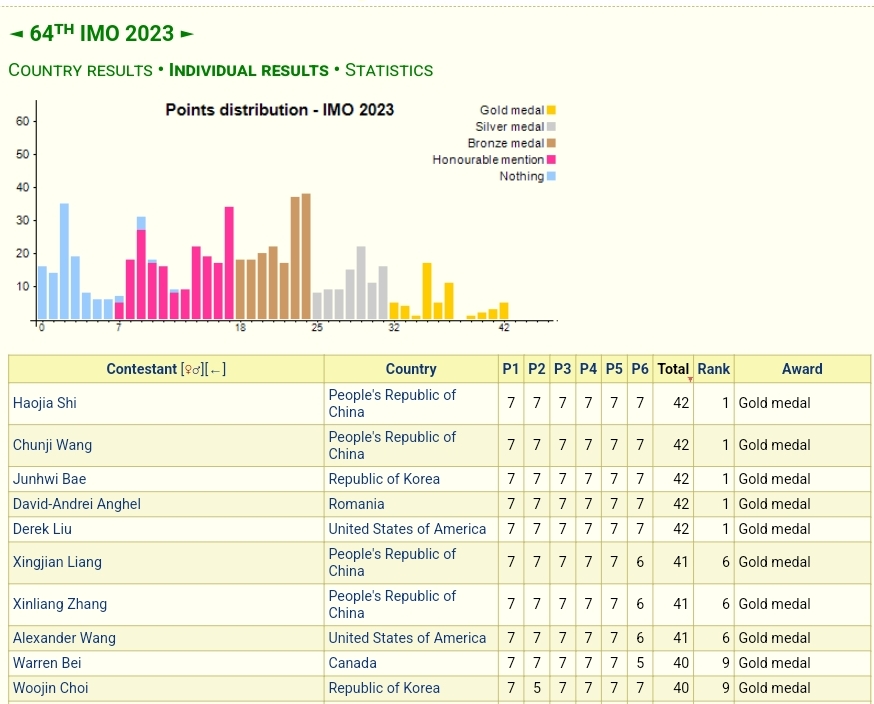Sort table by Rank column
874x704 pixels.
point(713,369)
